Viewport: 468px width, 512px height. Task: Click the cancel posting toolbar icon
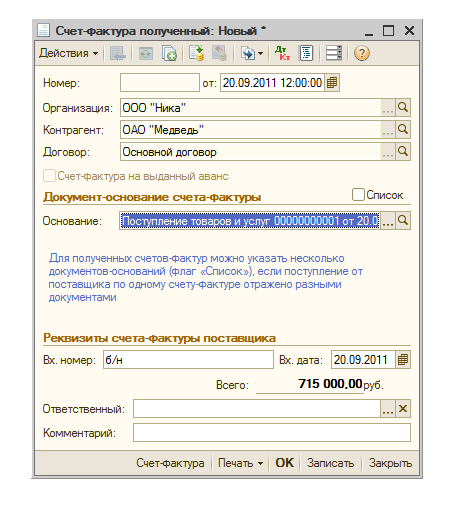click(x=220, y=53)
